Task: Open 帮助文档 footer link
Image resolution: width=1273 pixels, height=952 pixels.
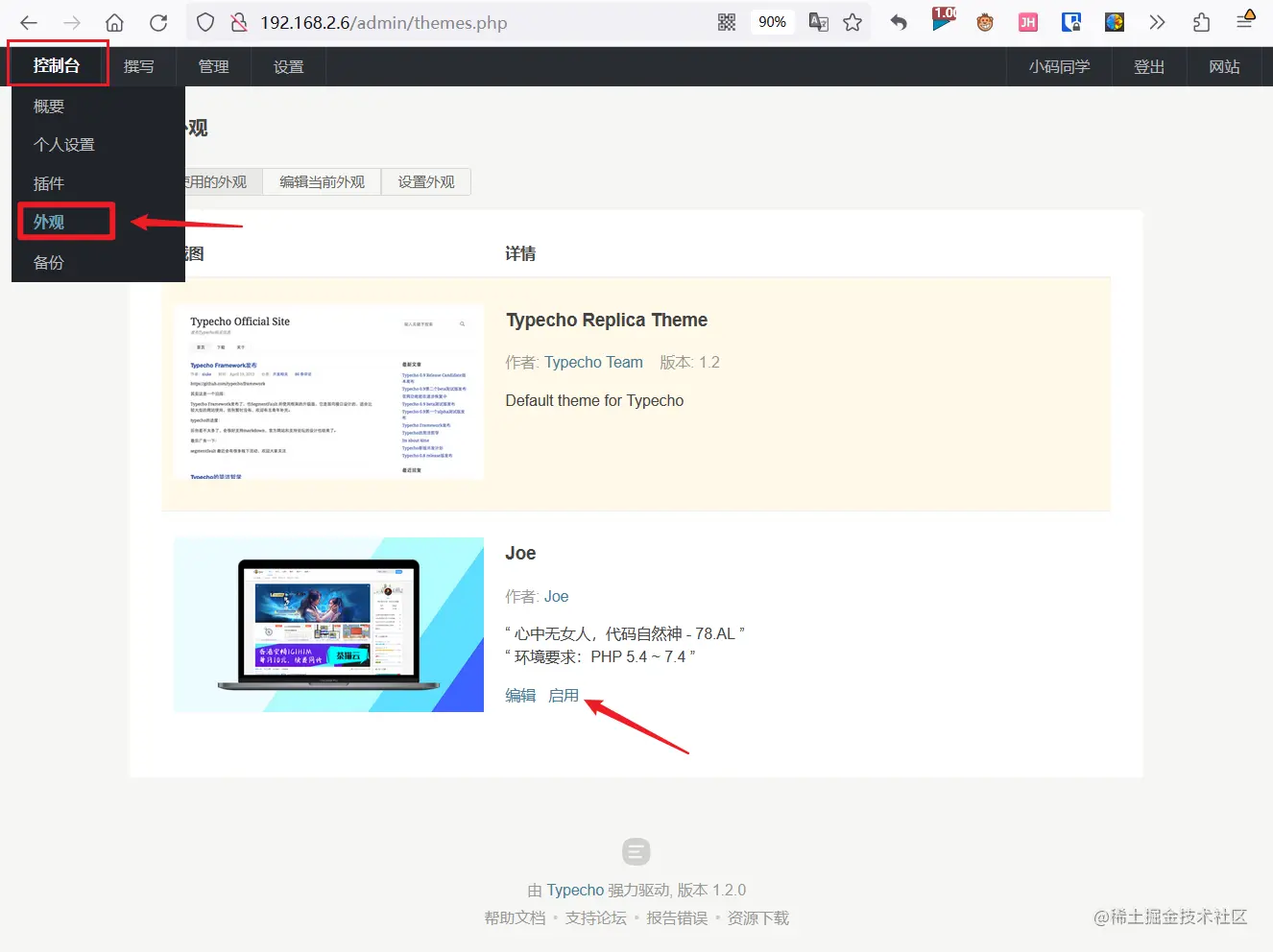Action: (x=515, y=917)
